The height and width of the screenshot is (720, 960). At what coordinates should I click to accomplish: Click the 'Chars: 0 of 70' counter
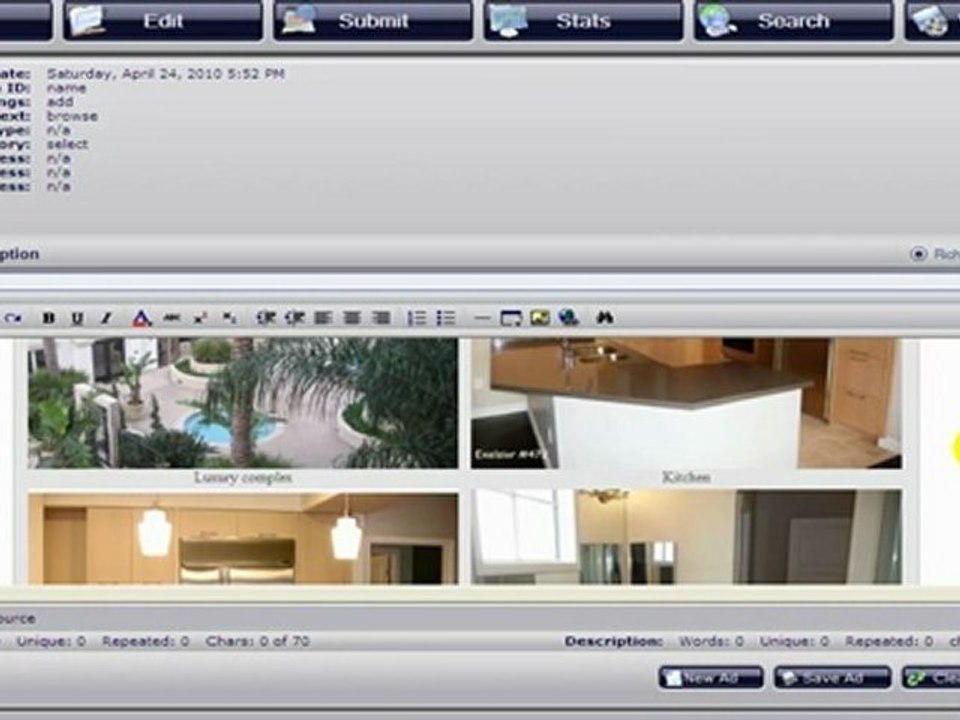pyautogui.click(x=258, y=641)
